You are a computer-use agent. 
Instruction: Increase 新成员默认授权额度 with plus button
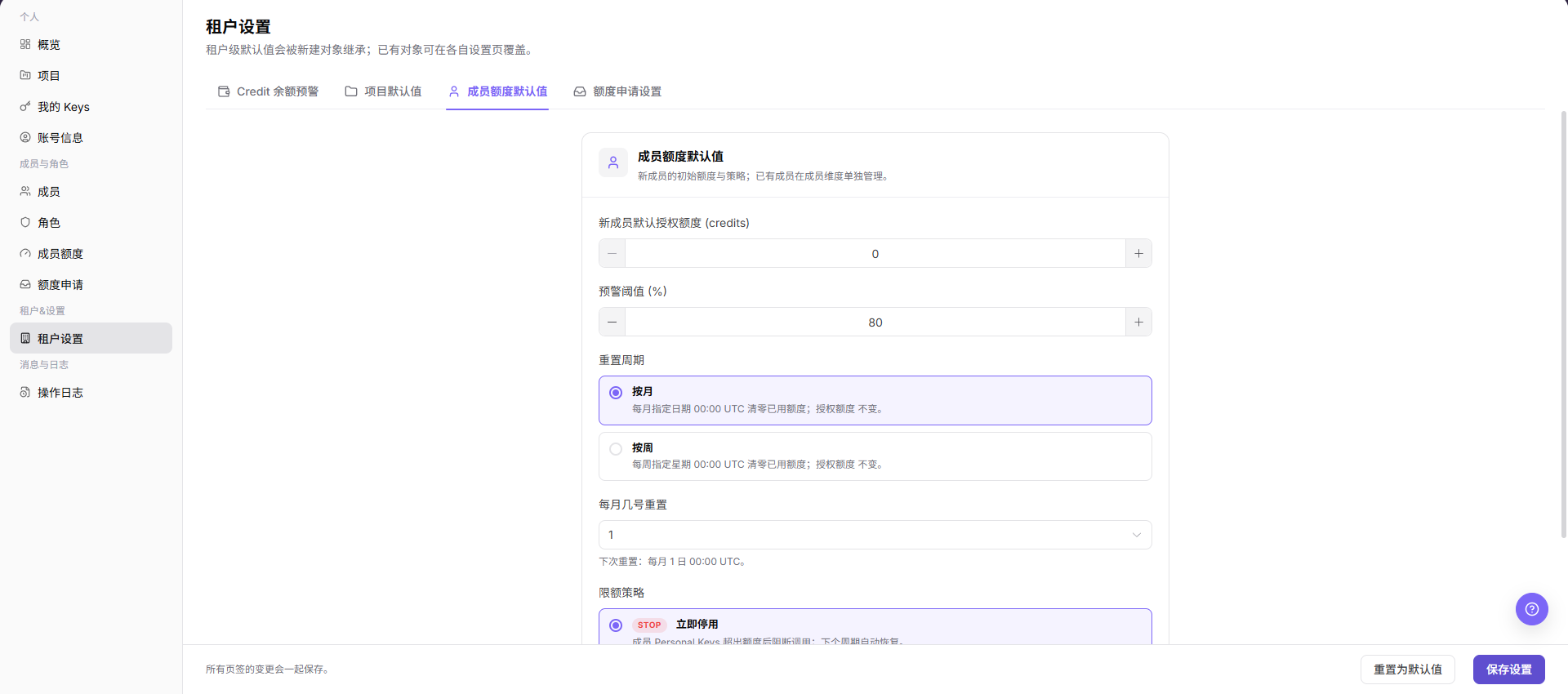[x=1138, y=253]
